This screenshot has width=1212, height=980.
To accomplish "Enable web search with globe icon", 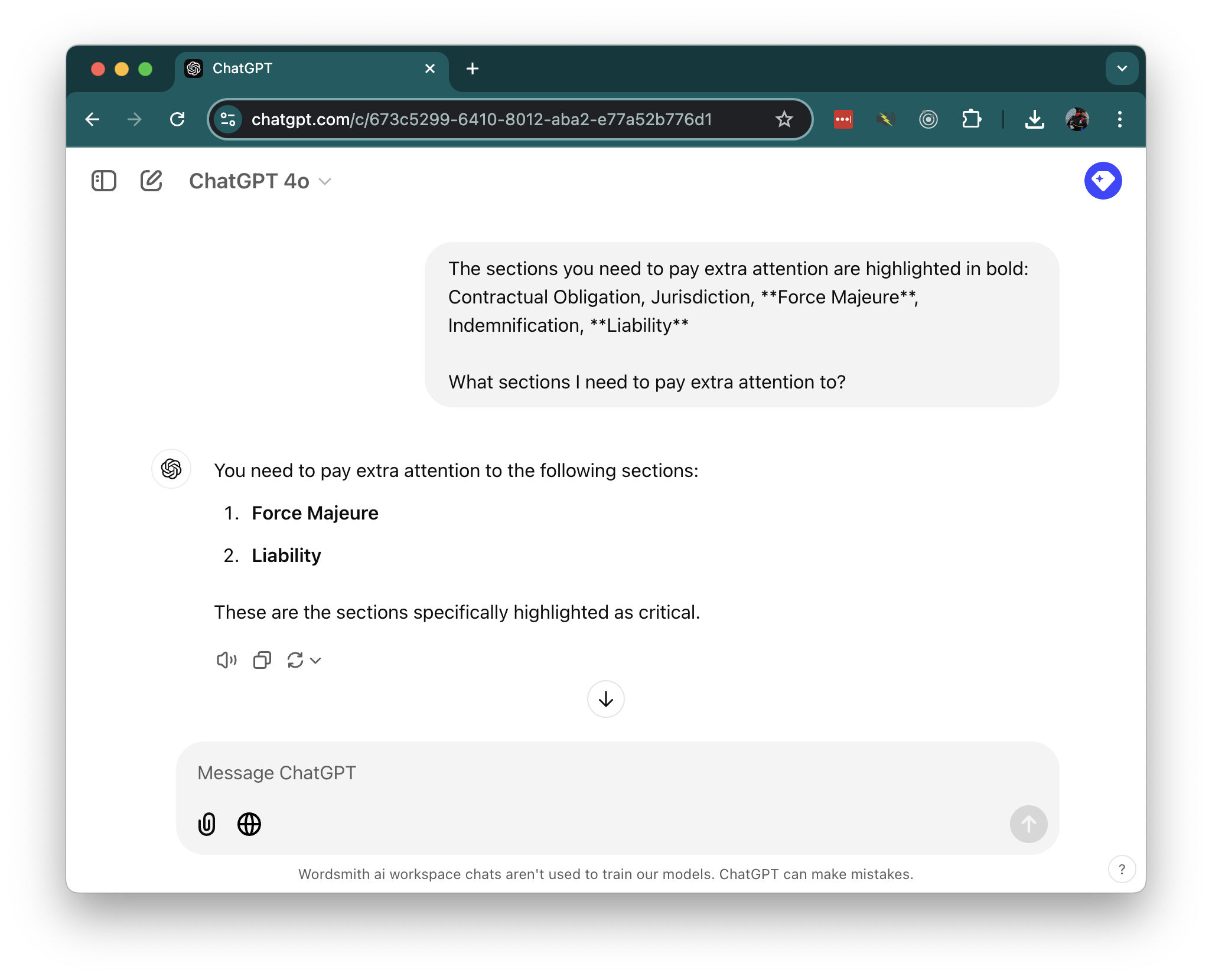I will tap(249, 824).
